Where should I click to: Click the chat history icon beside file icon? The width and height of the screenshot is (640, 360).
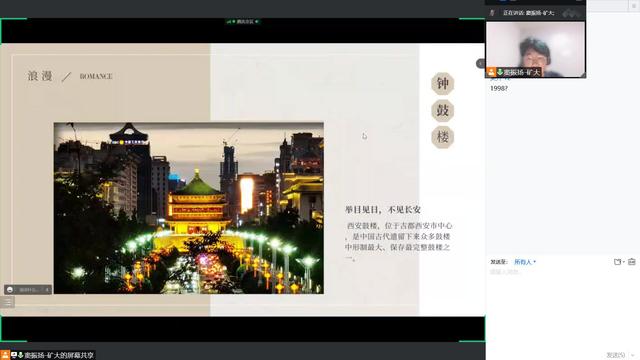(632, 262)
